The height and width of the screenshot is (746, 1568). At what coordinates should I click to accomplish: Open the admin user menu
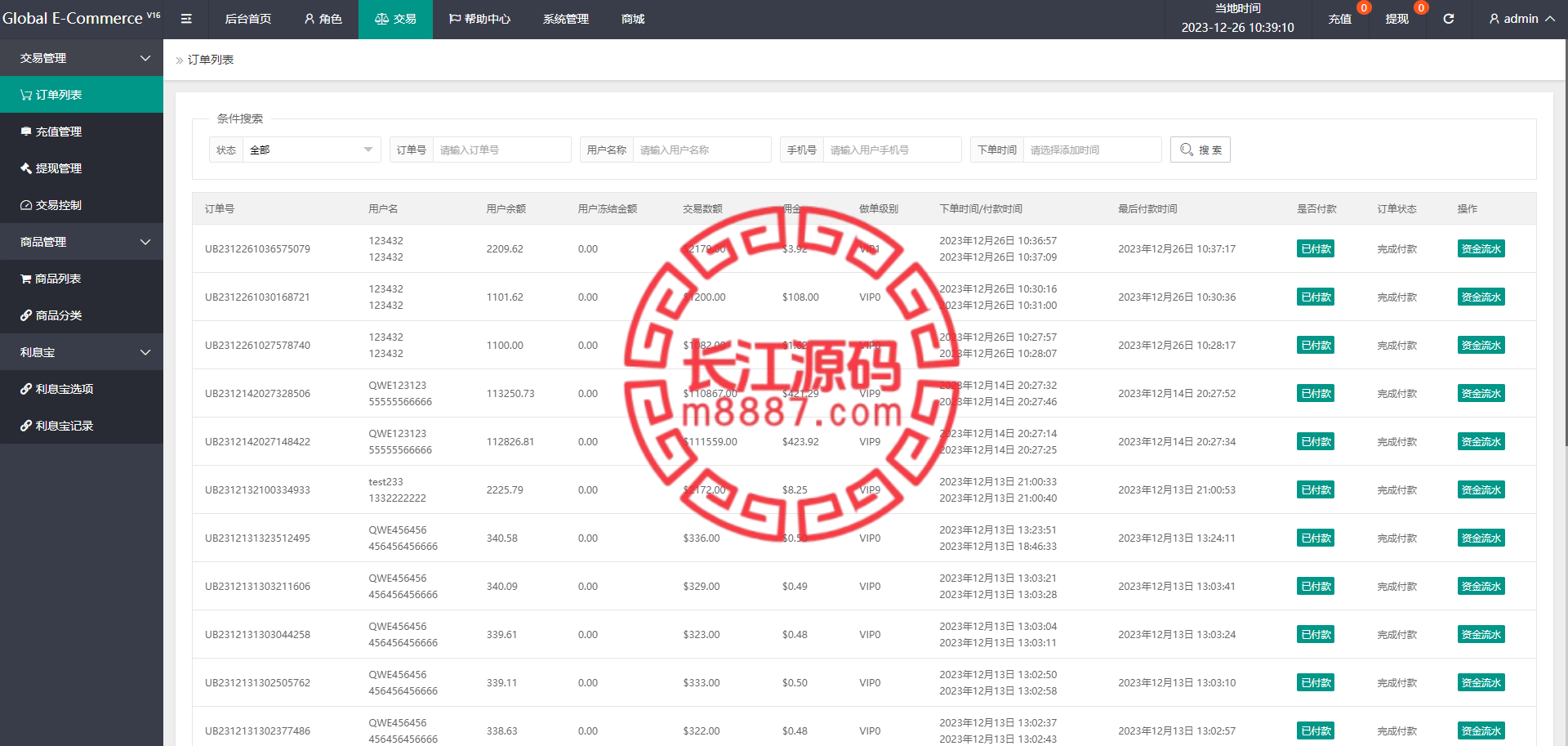[x=1521, y=19]
